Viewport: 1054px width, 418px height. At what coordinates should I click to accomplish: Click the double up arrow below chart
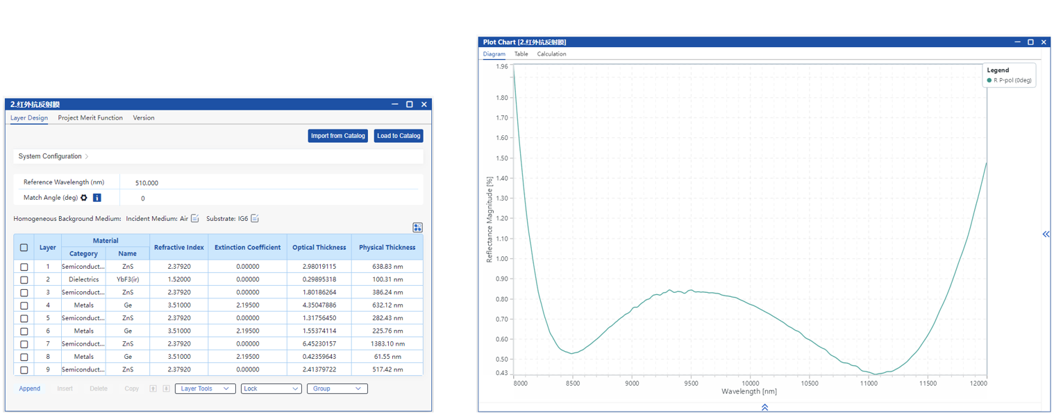coord(765,407)
